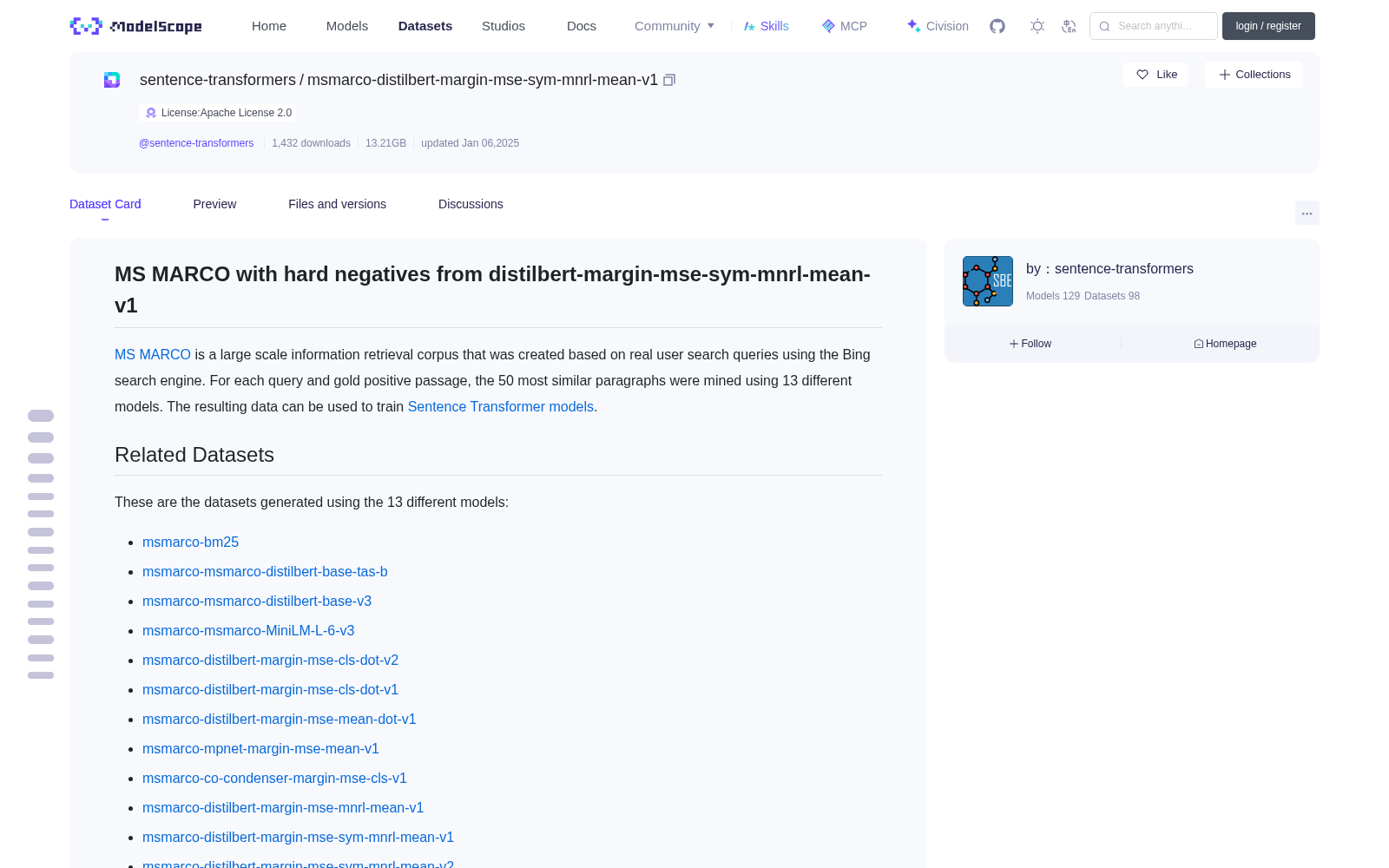Screen dimensions: 1389x868
Task: Open Docs in the navbar
Action: pos(582,26)
